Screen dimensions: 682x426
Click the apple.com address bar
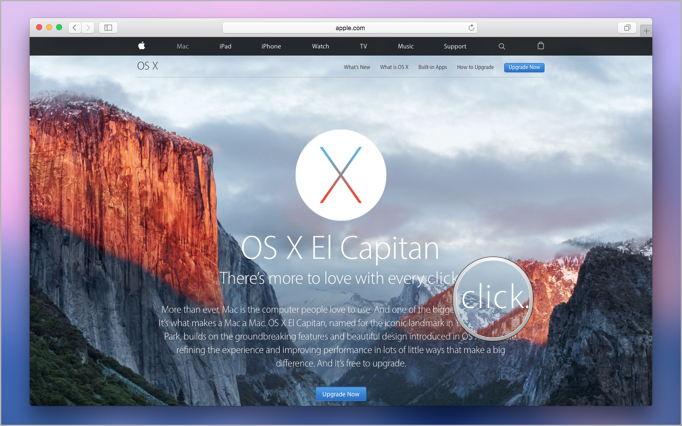(x=350, y=27)
